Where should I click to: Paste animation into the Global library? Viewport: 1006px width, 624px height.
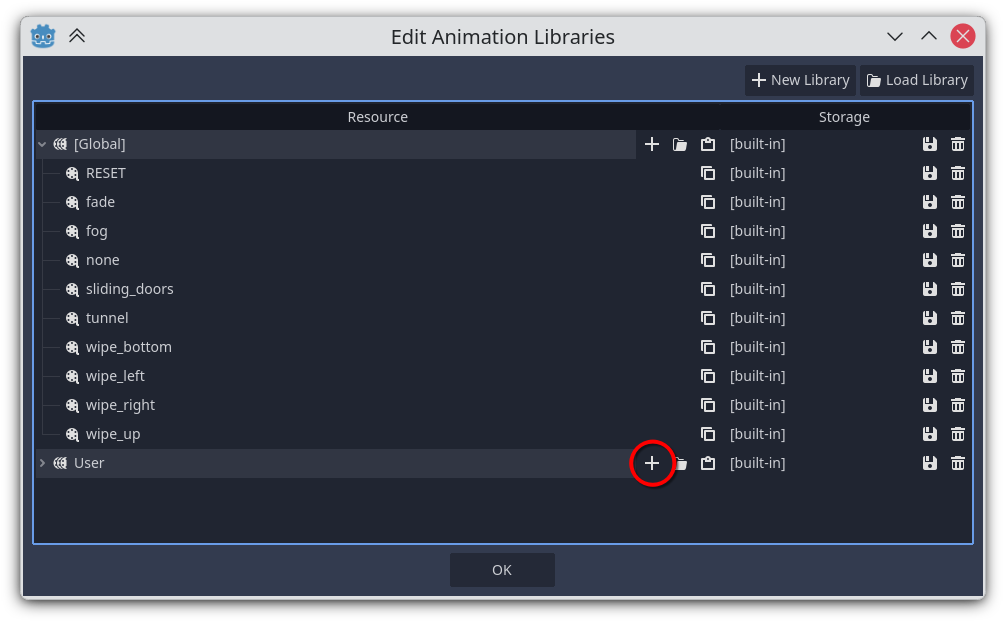708,144
